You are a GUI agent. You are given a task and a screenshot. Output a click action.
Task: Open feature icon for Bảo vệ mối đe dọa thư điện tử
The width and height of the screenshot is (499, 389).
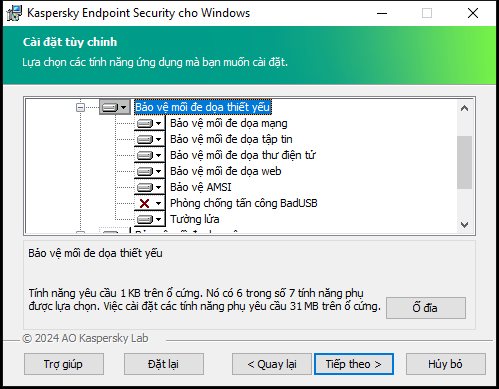click(150, 155)
